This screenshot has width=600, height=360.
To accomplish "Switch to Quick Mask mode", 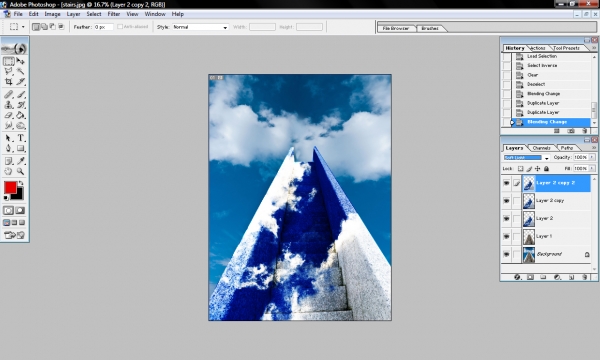I will click(x=20, y=210).
